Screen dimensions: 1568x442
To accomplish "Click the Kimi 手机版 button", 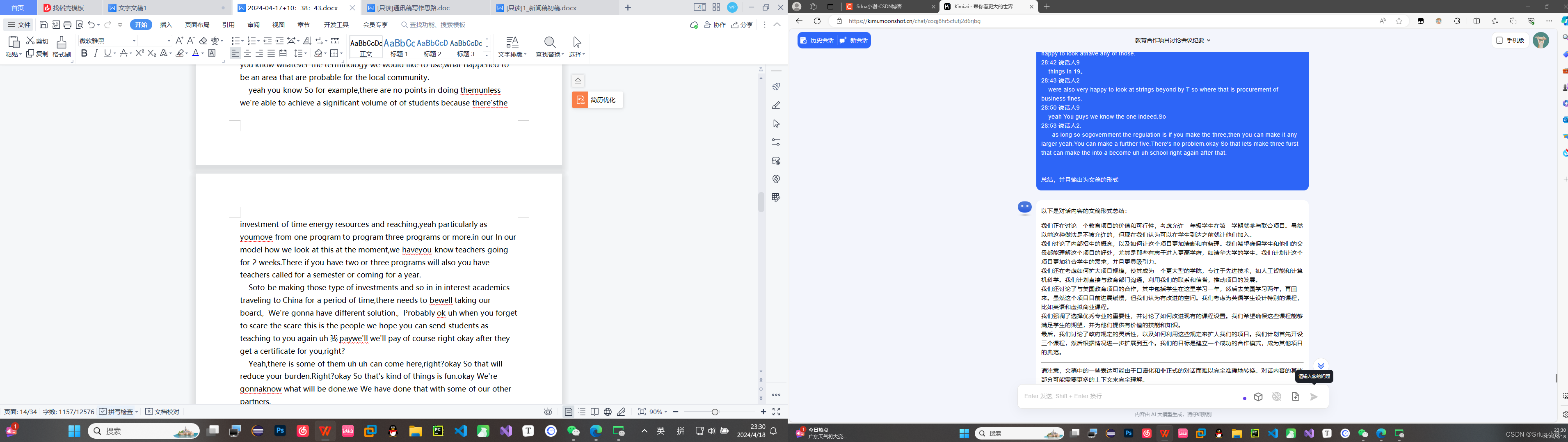I will [1510, 40].
